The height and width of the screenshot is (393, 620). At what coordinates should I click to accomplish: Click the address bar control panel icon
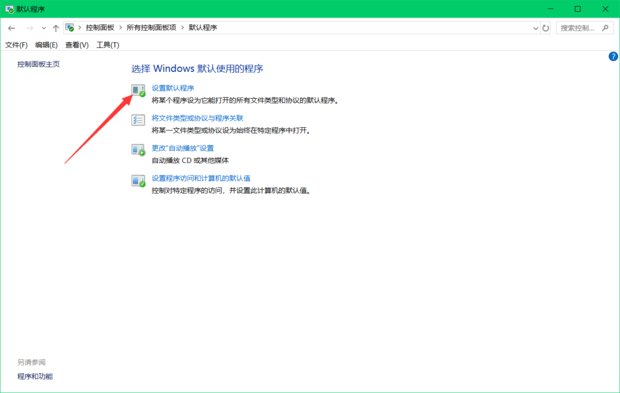(70, 28)
